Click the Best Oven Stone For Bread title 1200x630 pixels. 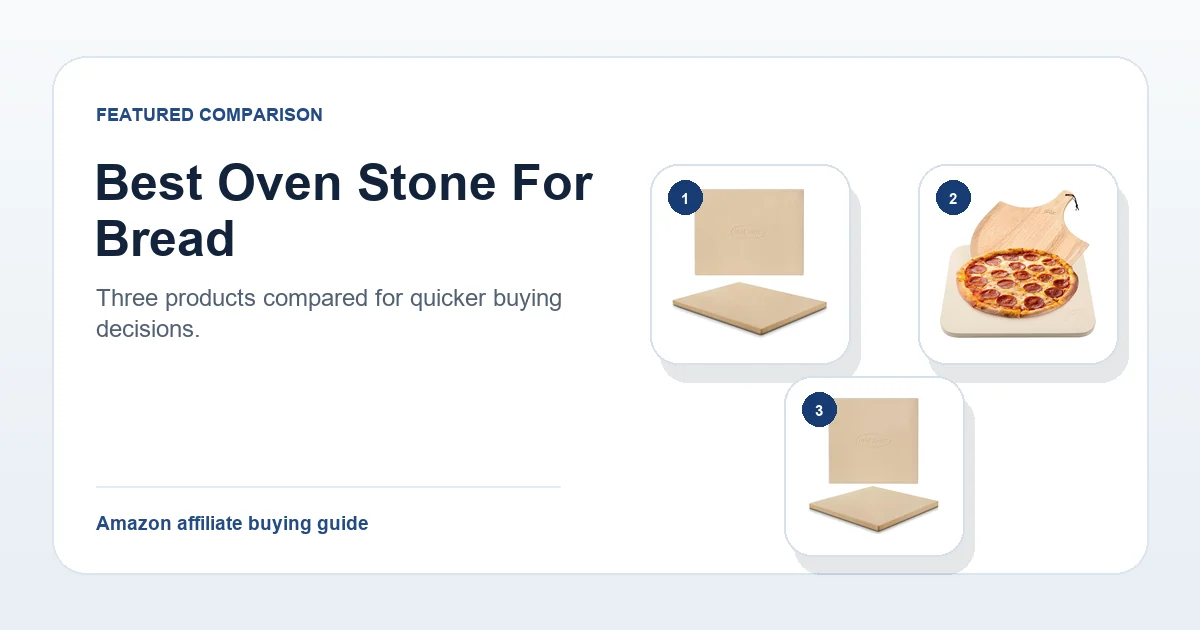pos(344,211)
